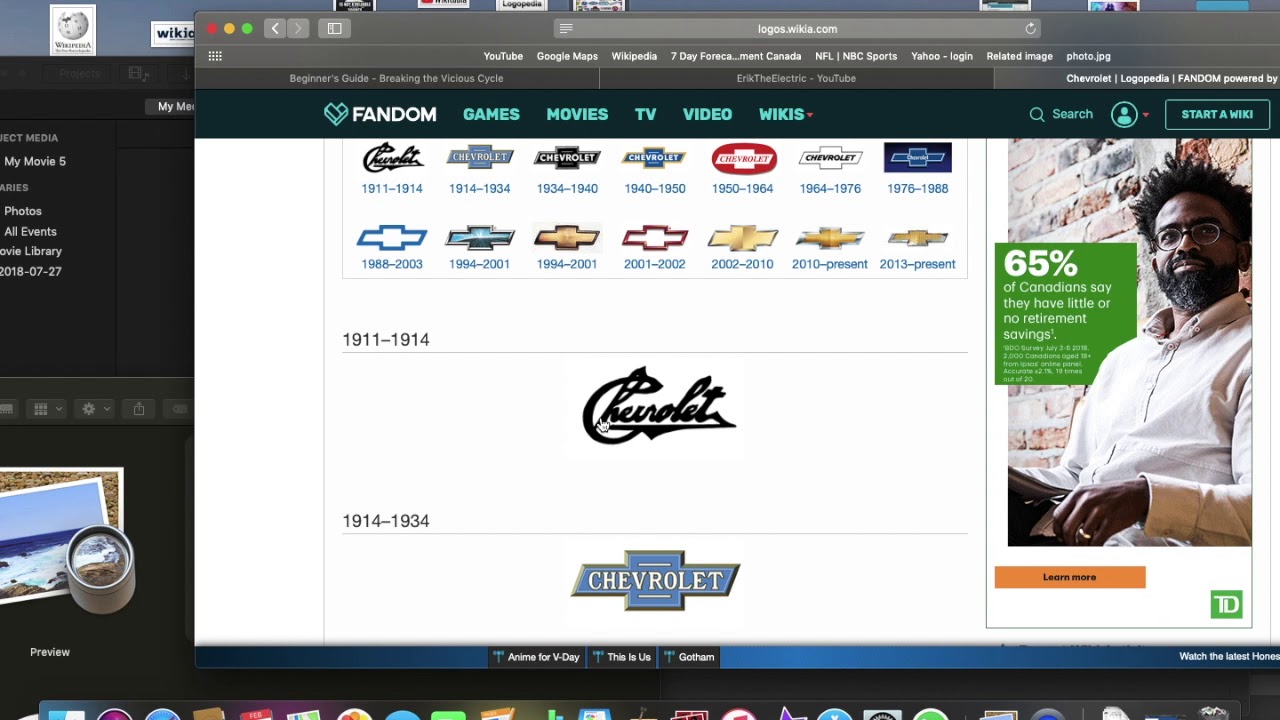This screenshot has height=720, width=1280.
Task: Switch to ErikTheElectric - YouTube tab
Action: (x=796, y=78)
